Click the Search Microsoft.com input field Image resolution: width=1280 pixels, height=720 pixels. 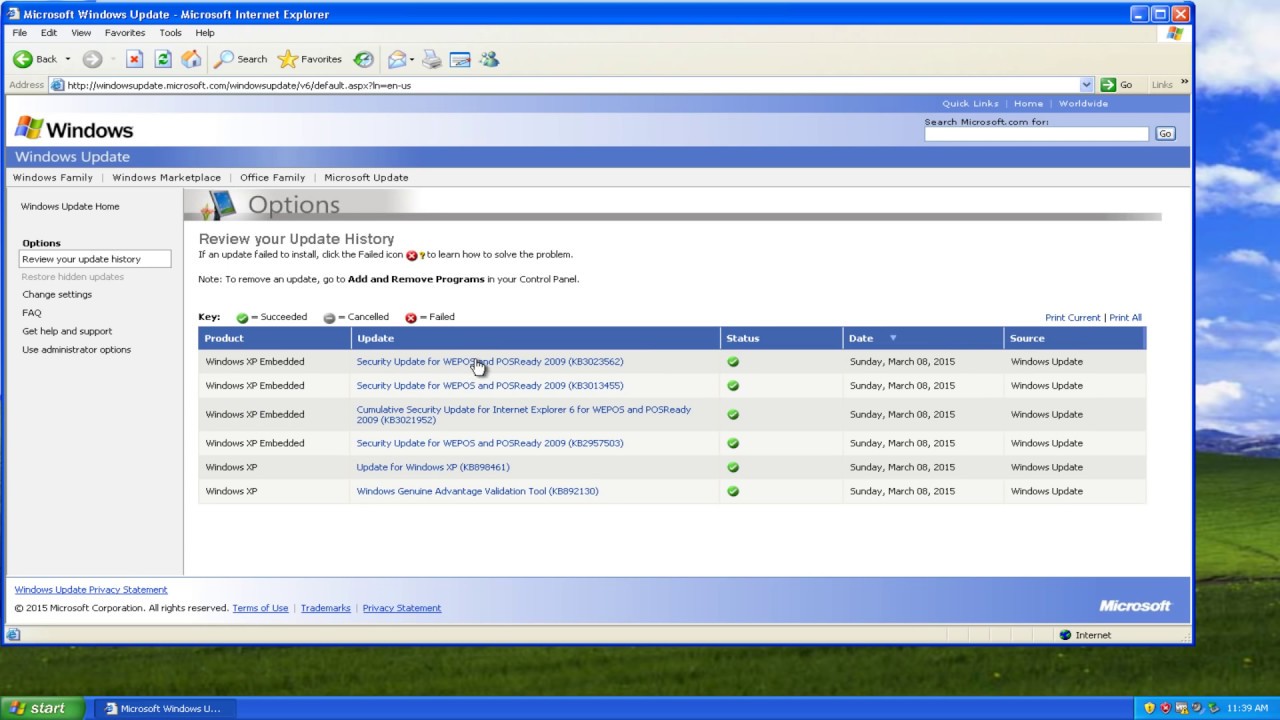point(1036,134)
